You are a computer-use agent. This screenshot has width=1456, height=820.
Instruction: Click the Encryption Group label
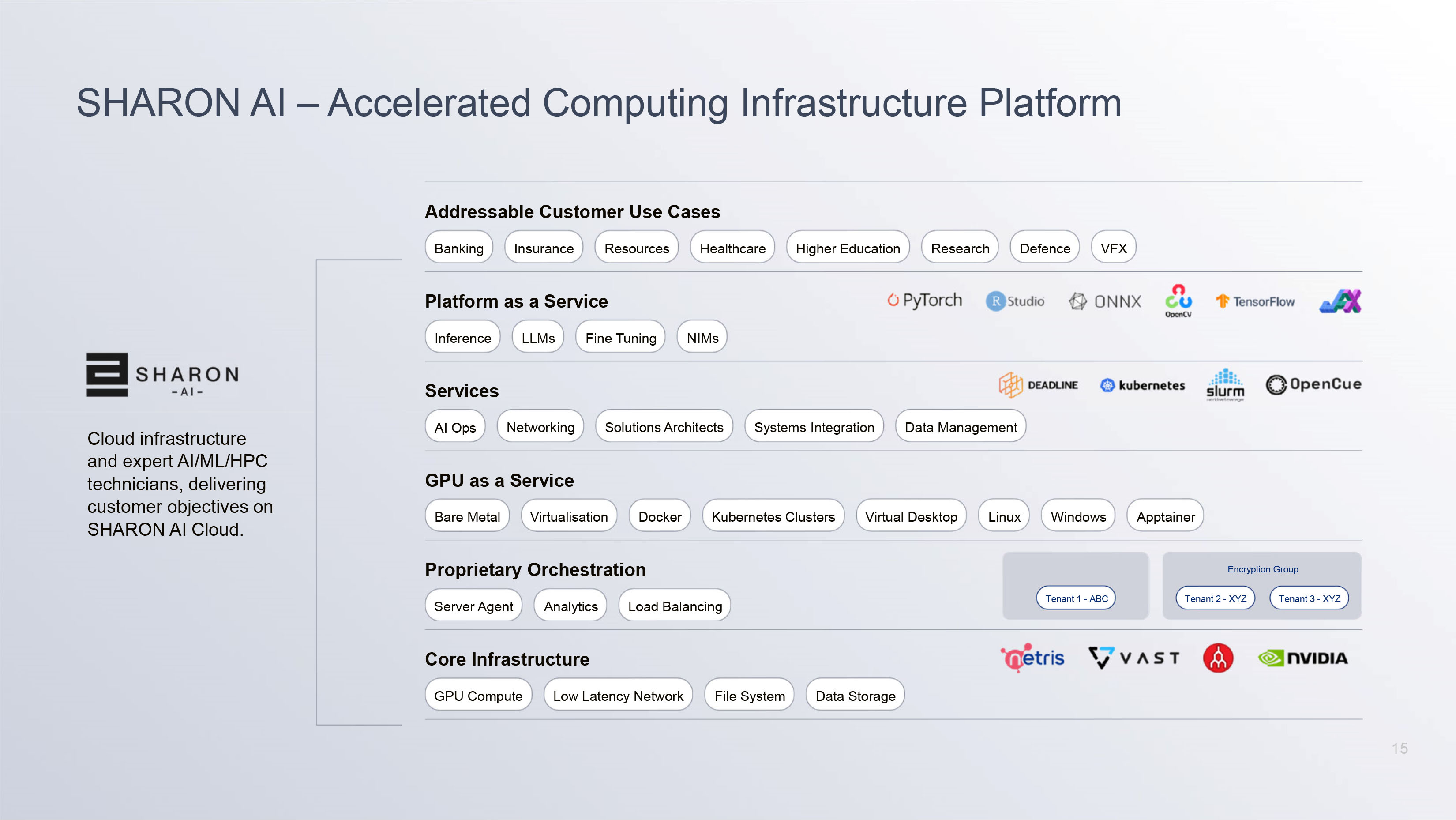pyautogui.click(x=1263, y=569)
